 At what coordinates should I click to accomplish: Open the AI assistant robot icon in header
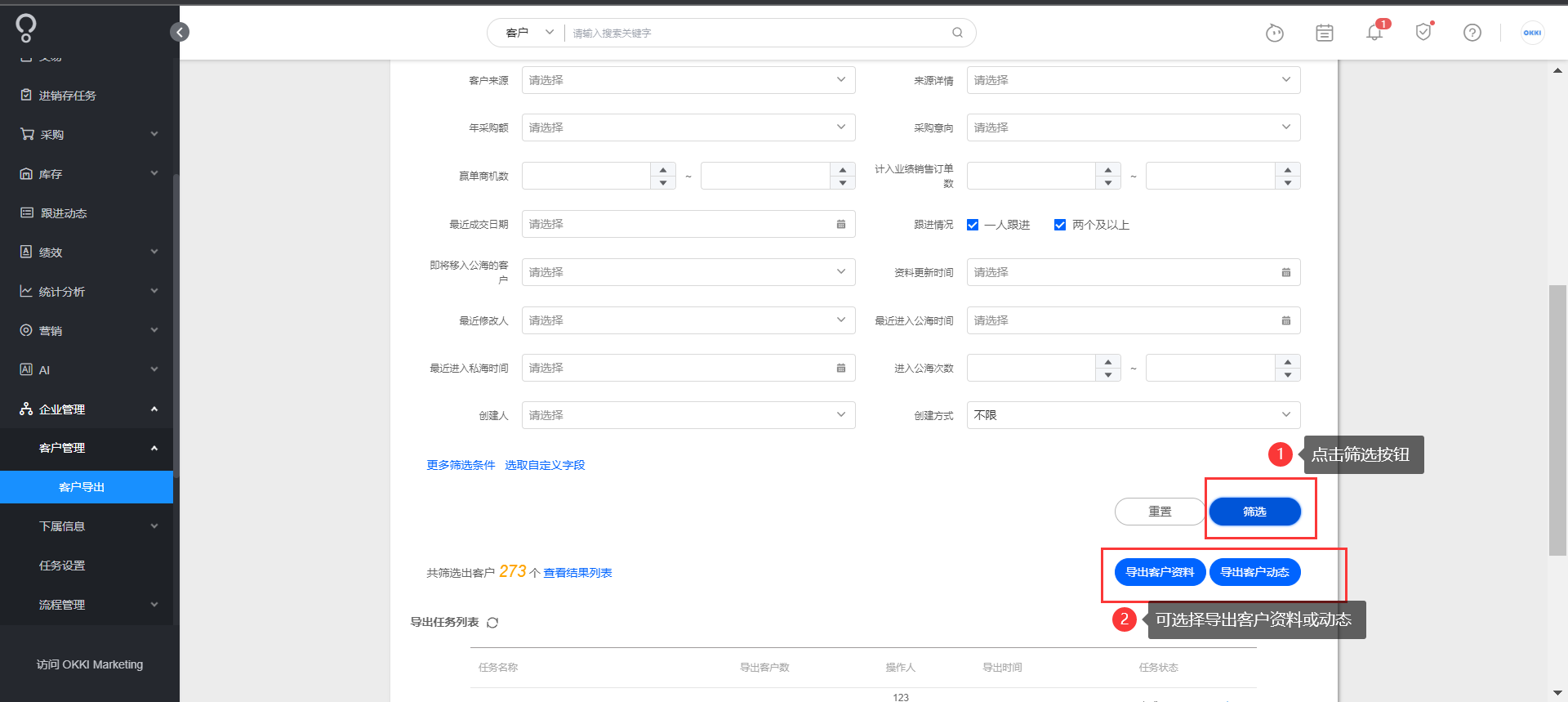click(1274, 33)
